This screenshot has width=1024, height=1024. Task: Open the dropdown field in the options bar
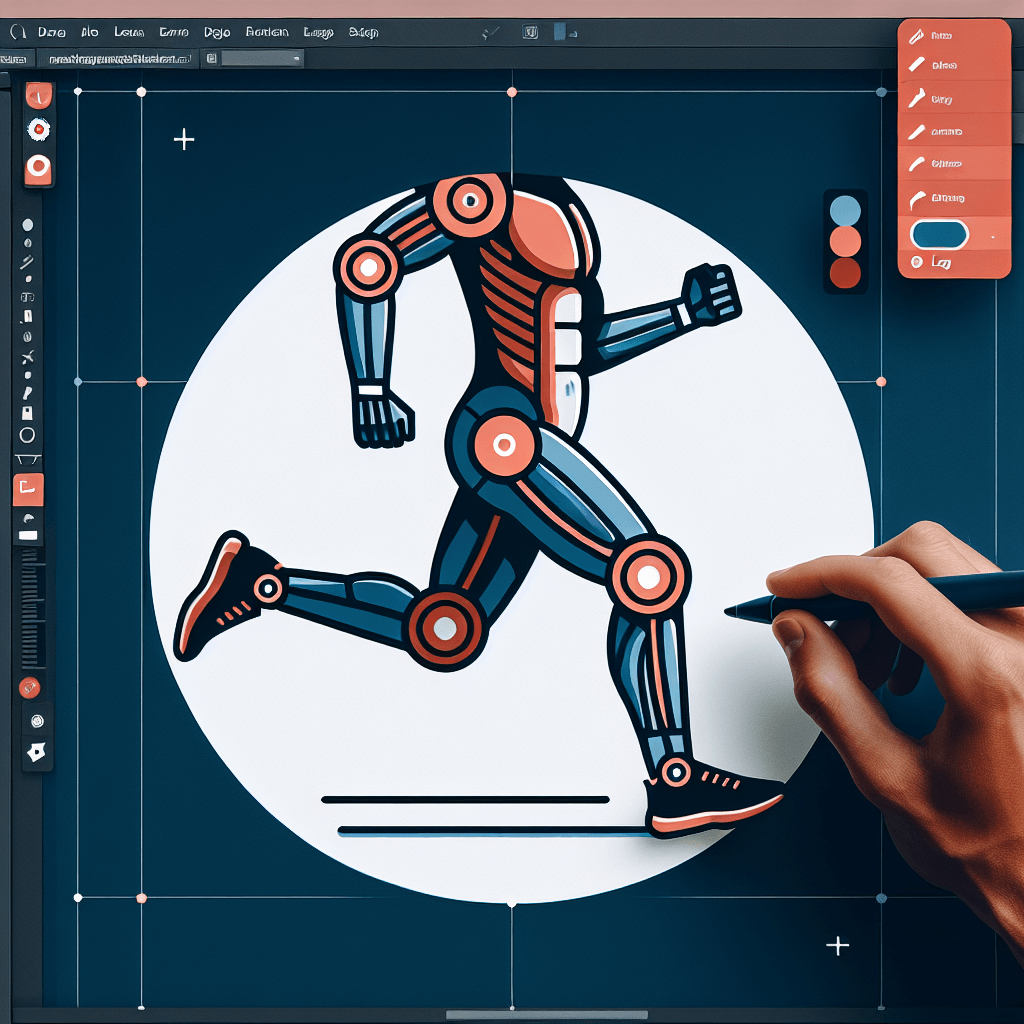pos(261,59)
